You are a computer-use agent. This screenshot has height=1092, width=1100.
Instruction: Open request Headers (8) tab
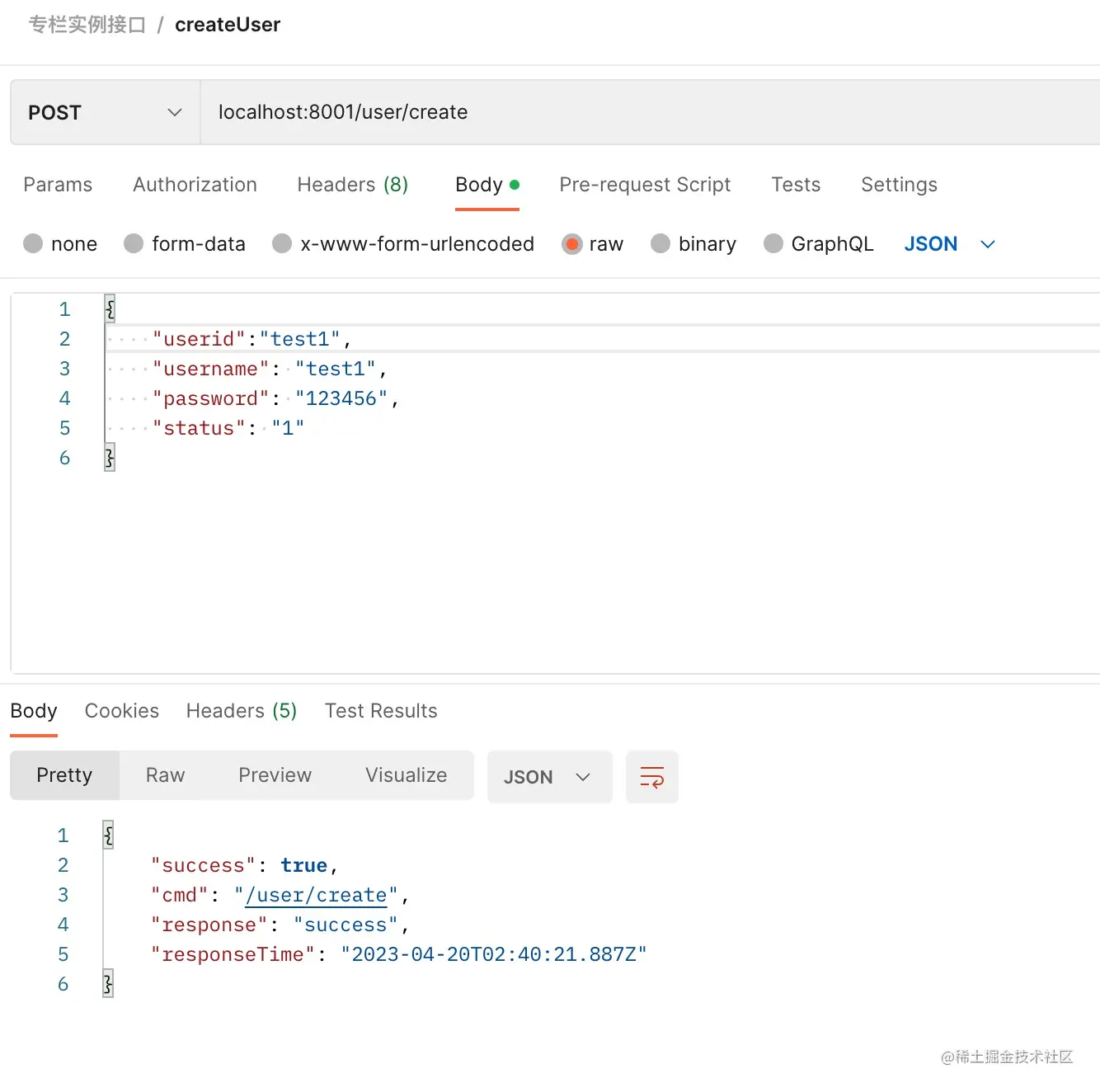point(353,185)
